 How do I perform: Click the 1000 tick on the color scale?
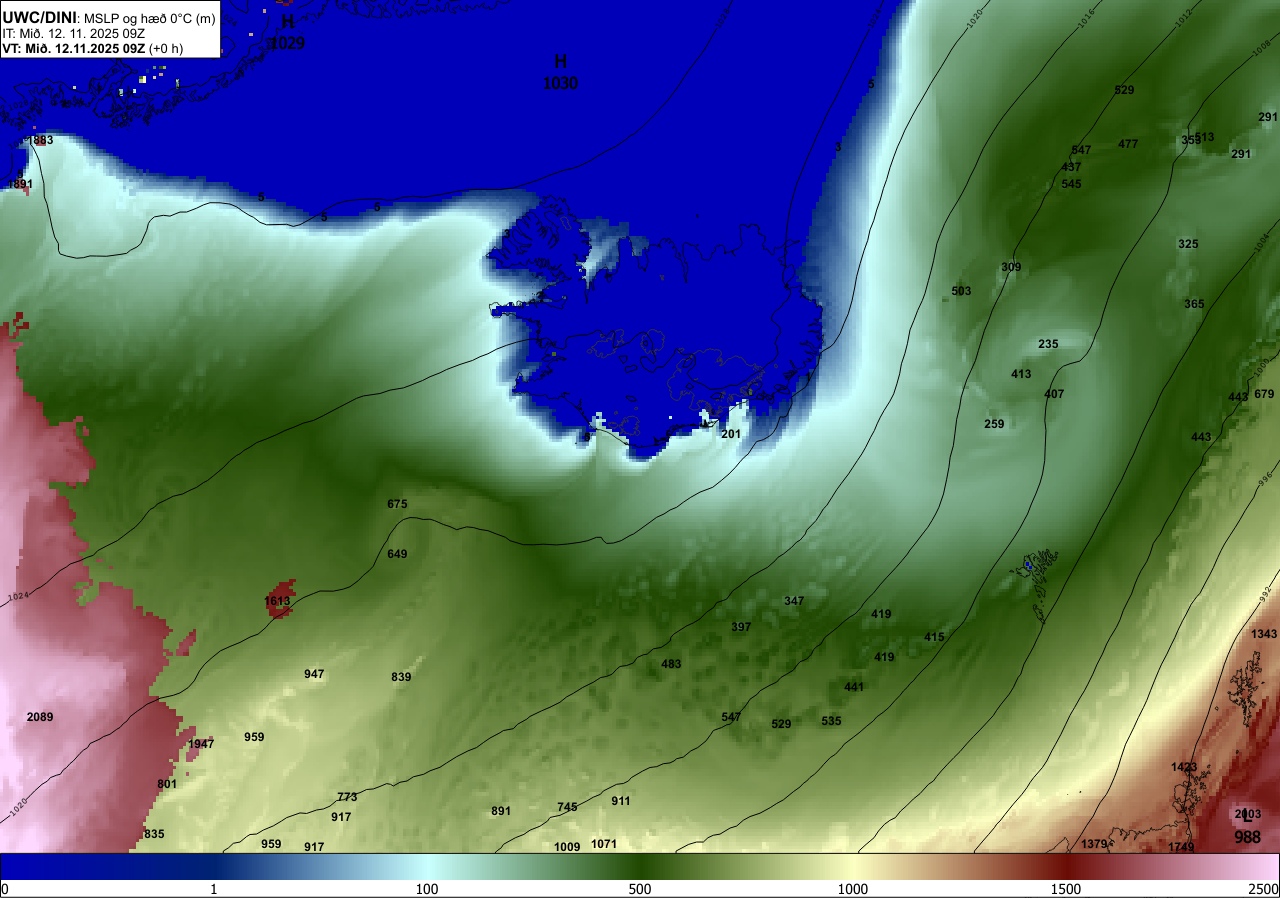[x=852, y=889]
